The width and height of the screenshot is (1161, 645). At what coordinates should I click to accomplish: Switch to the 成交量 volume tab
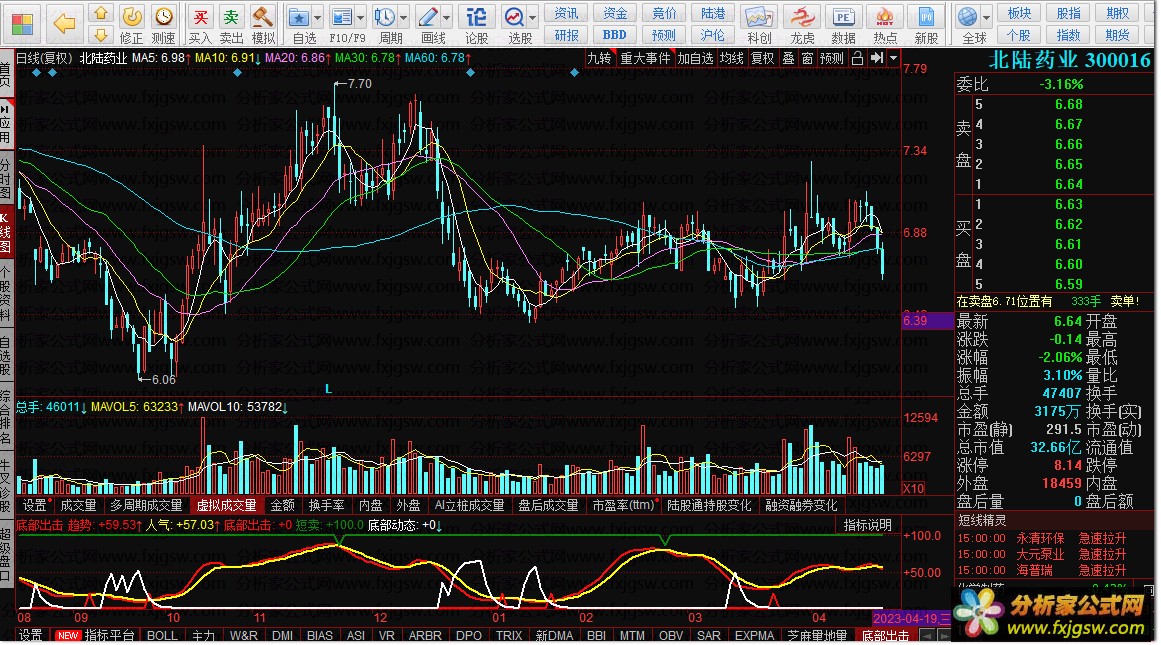point(78,505)
